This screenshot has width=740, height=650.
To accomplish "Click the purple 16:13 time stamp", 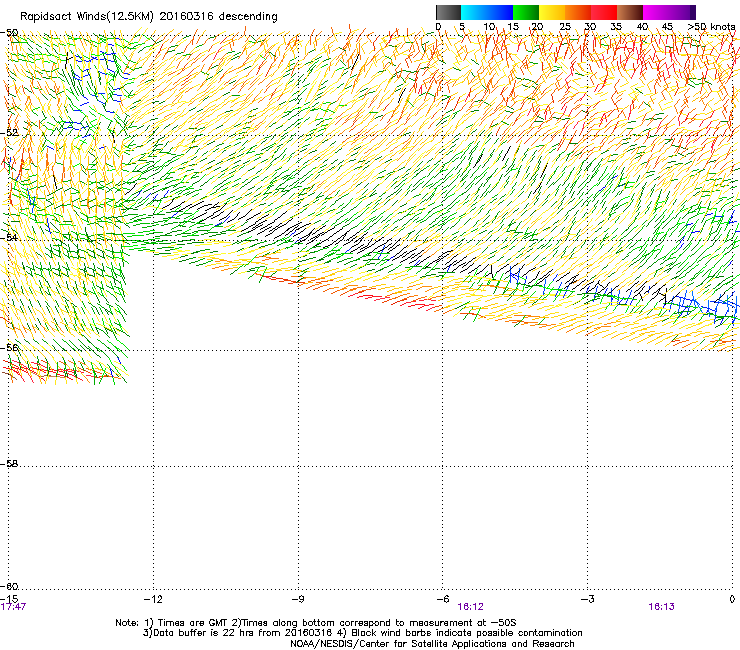I will (661, 607).
